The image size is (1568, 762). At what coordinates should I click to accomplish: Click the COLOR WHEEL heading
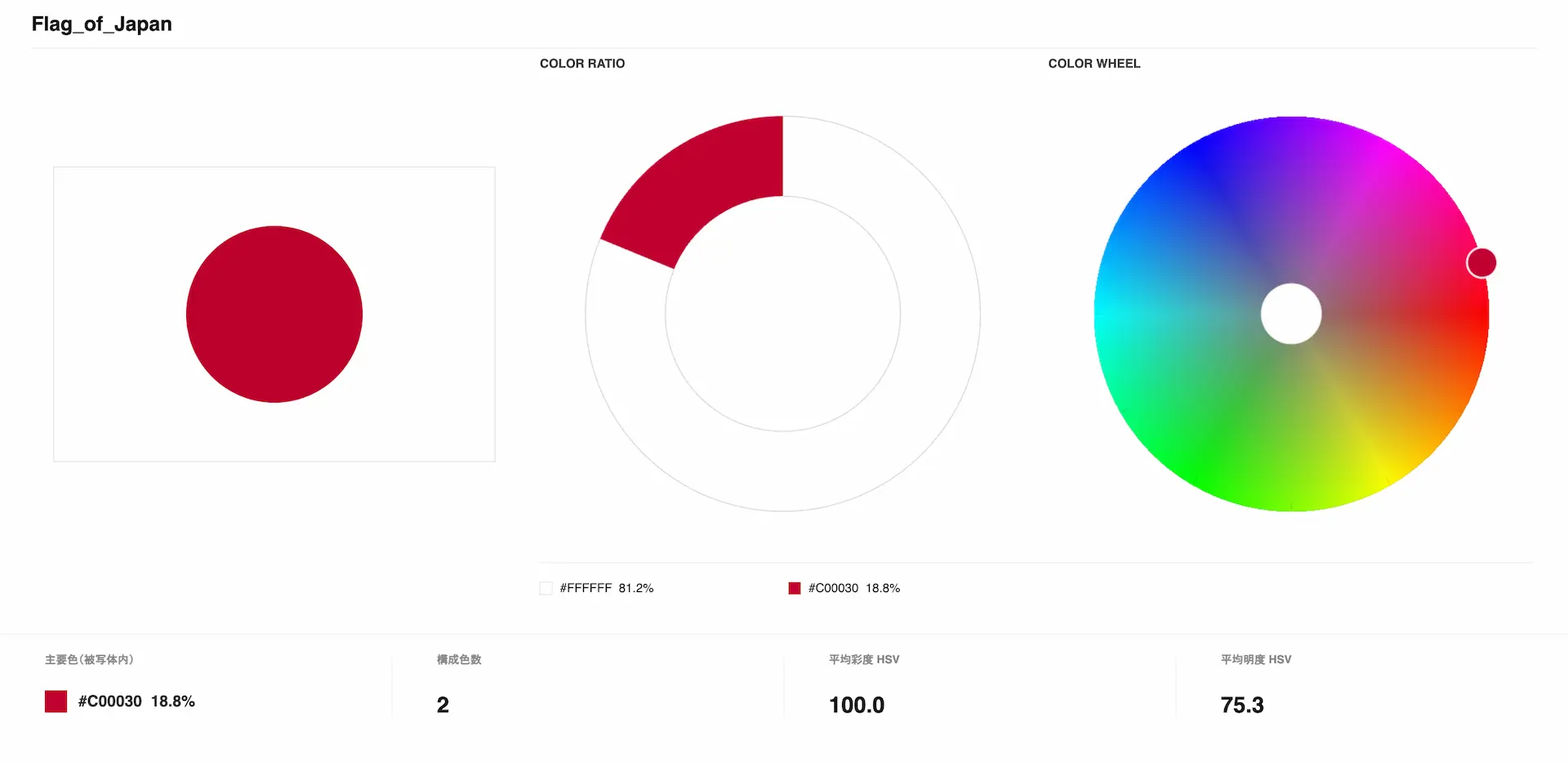(1094, 64)
